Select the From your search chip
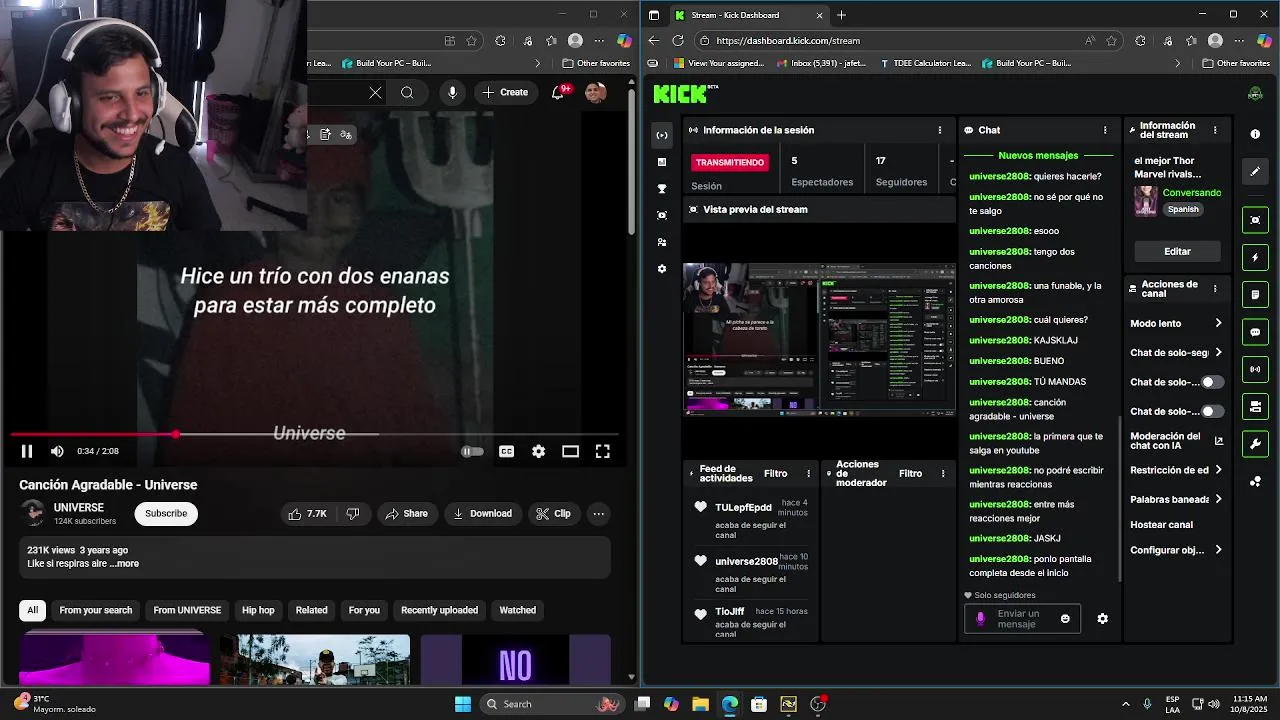This screenshot has height=720, width=1280. (96, 610)
